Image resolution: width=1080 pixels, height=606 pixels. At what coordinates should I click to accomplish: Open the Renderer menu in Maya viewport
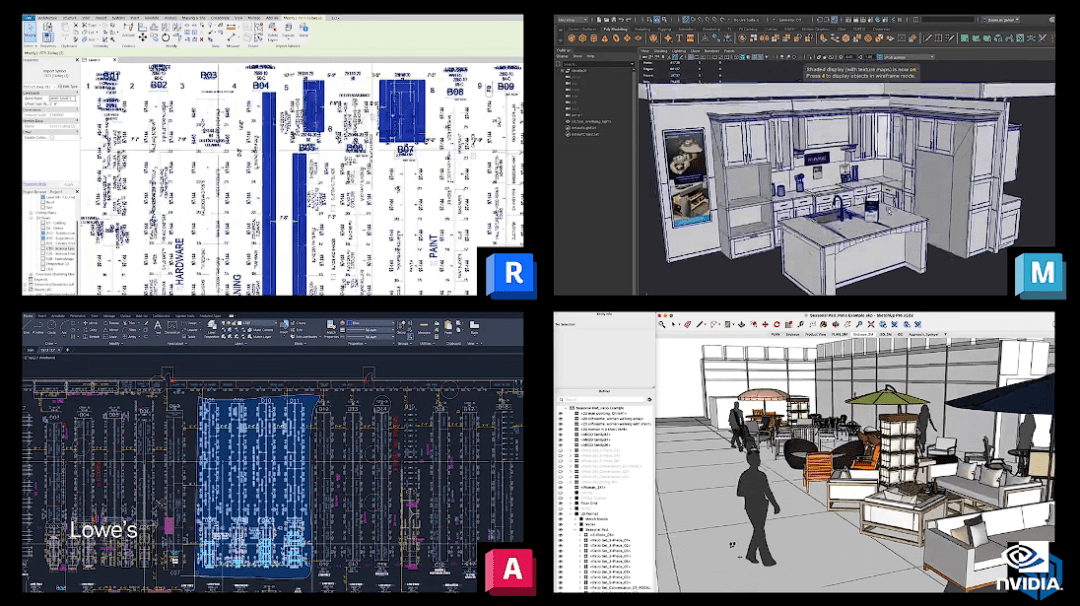pos(712,51)
